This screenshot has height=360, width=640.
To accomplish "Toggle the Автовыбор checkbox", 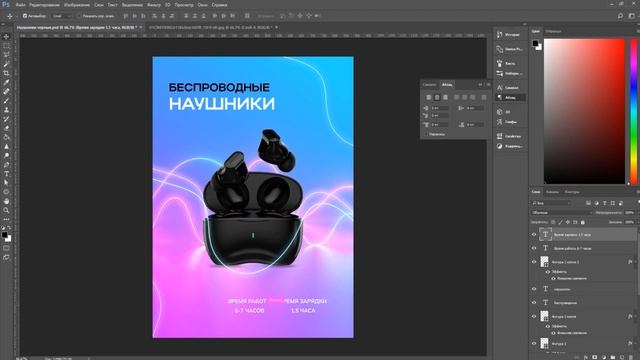I will 25,16.
